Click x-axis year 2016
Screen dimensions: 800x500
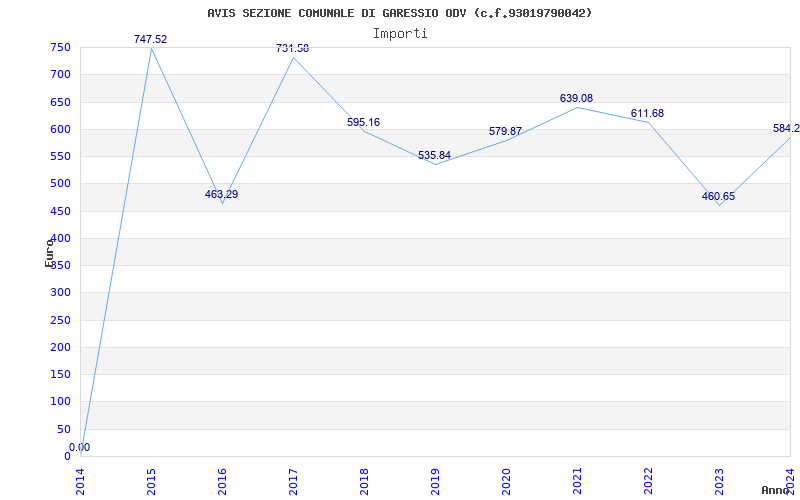222,482
